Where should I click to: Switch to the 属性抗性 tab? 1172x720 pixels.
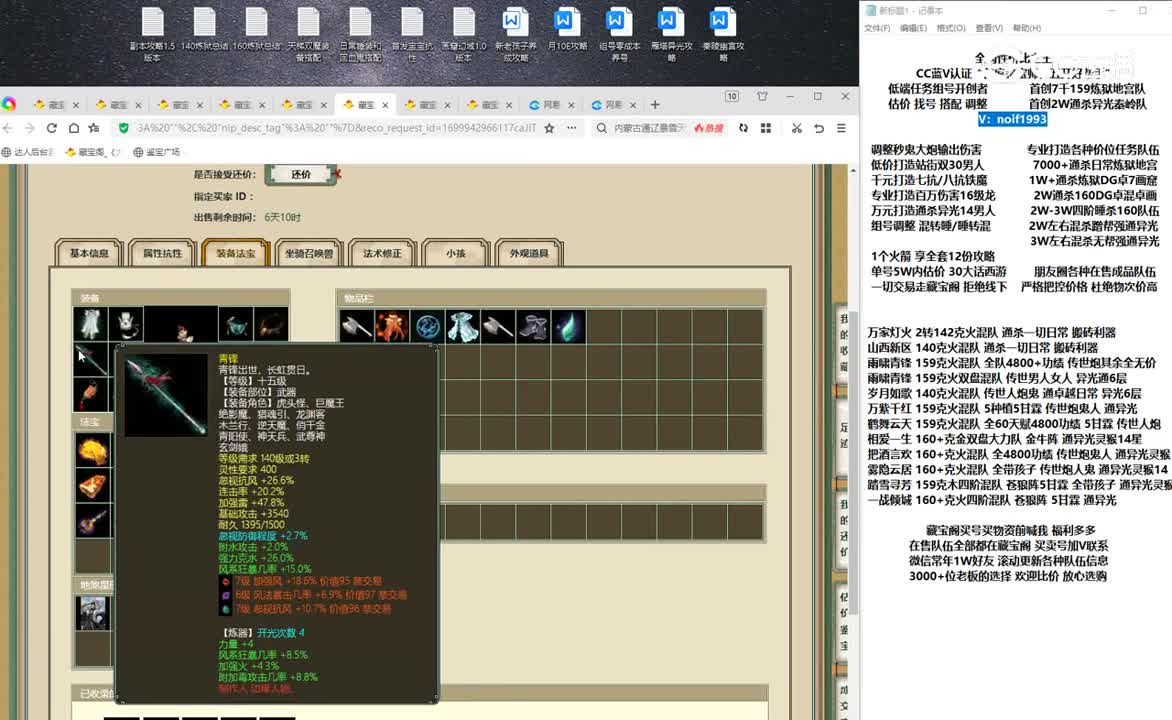click(x=162, y=253)
